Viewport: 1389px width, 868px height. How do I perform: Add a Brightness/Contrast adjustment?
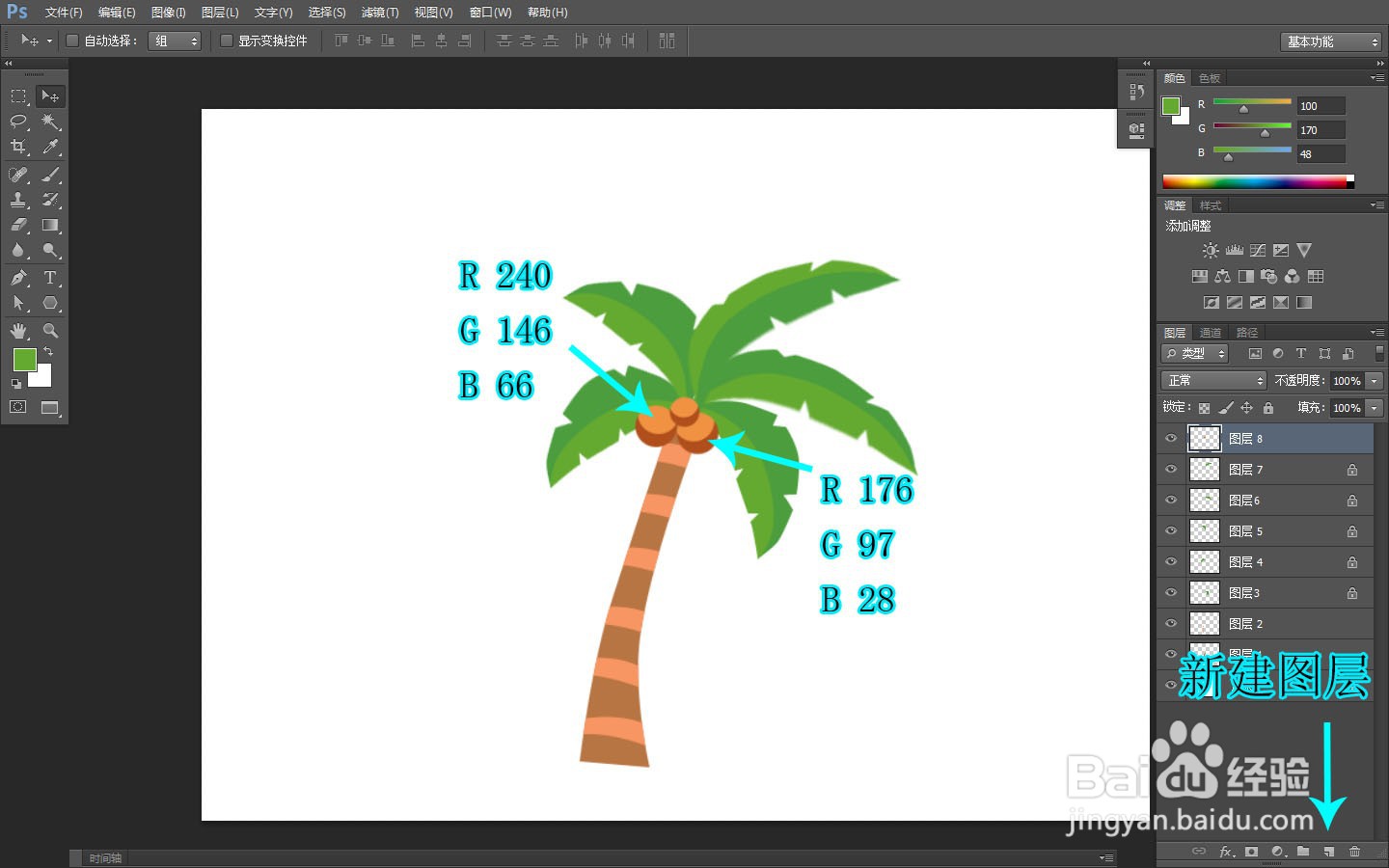point(1211,250)
